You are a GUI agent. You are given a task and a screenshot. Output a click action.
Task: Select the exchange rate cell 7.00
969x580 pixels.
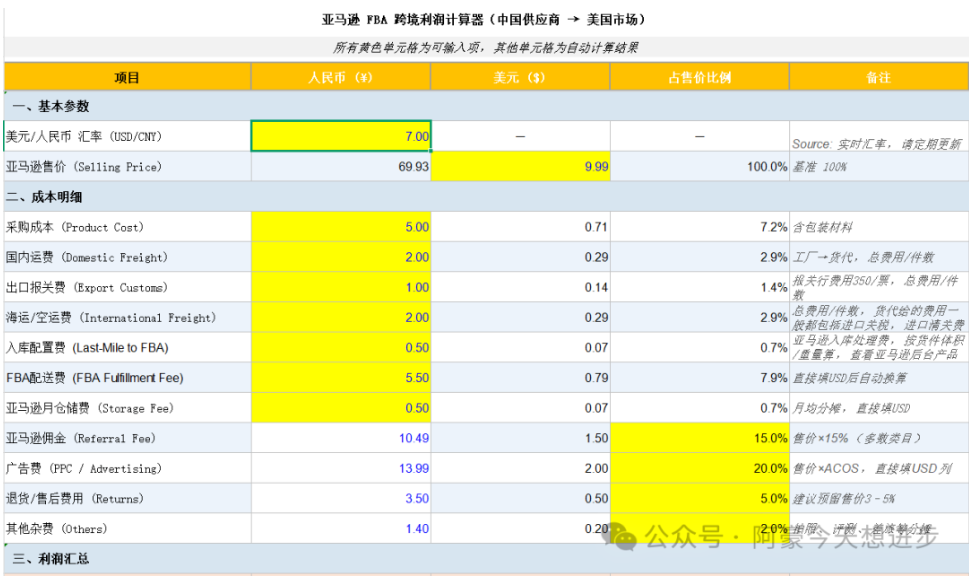341,136
